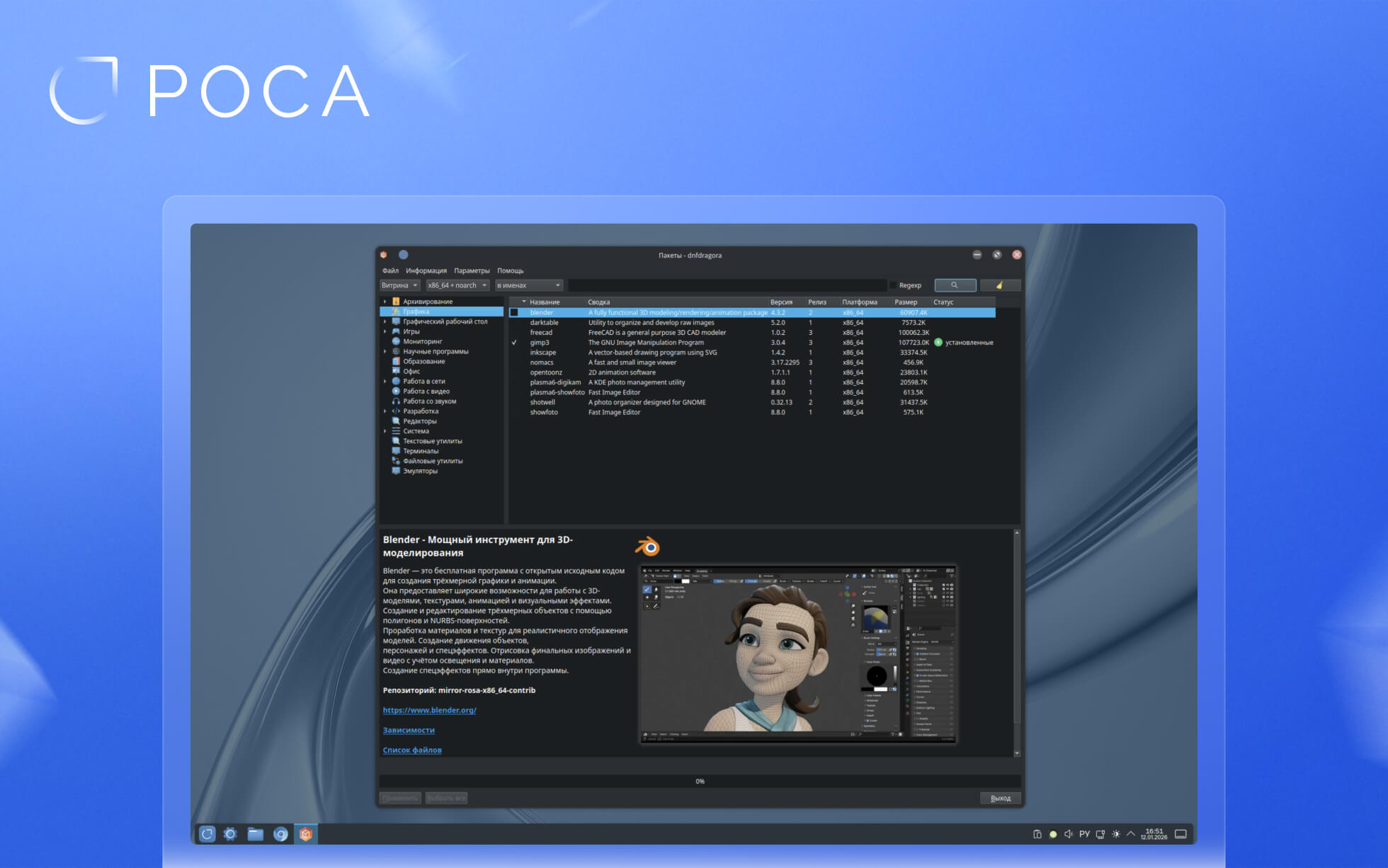The height and width of the screenshot is (868, 1388).
Task: Click the dnfdragora icon in taskbar
Action: [x=305, y=834]
